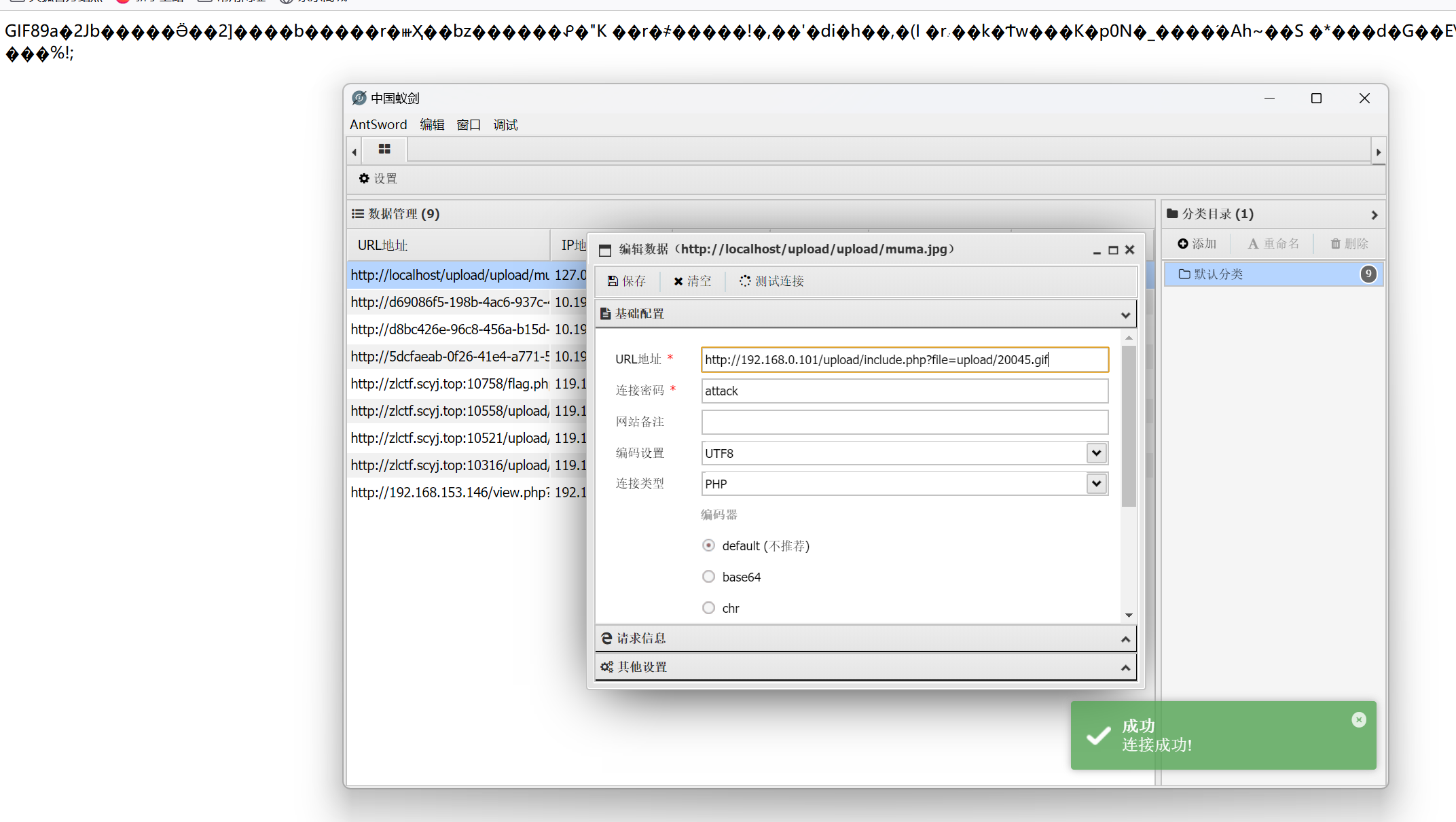The height and width of the screenshot is (822, 1456).
Task: Open the PHP connection type dropdown
Action: click(x=1096, y=484)
